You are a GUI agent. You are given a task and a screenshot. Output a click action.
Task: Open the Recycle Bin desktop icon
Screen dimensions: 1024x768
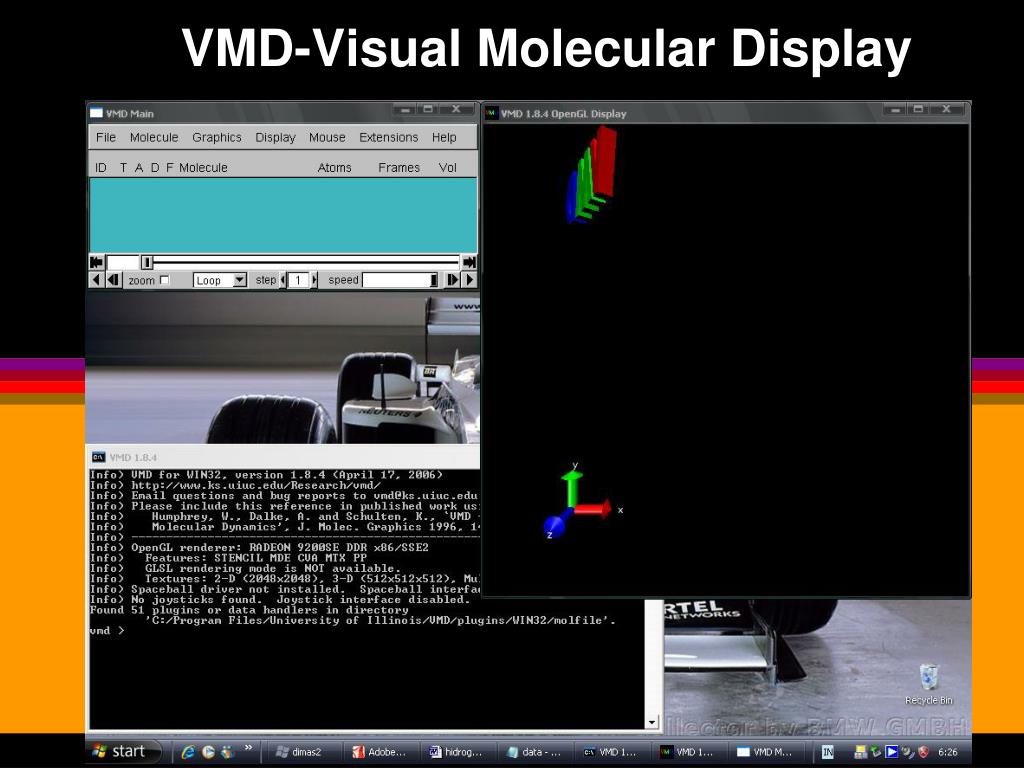[x=929, y=684]
